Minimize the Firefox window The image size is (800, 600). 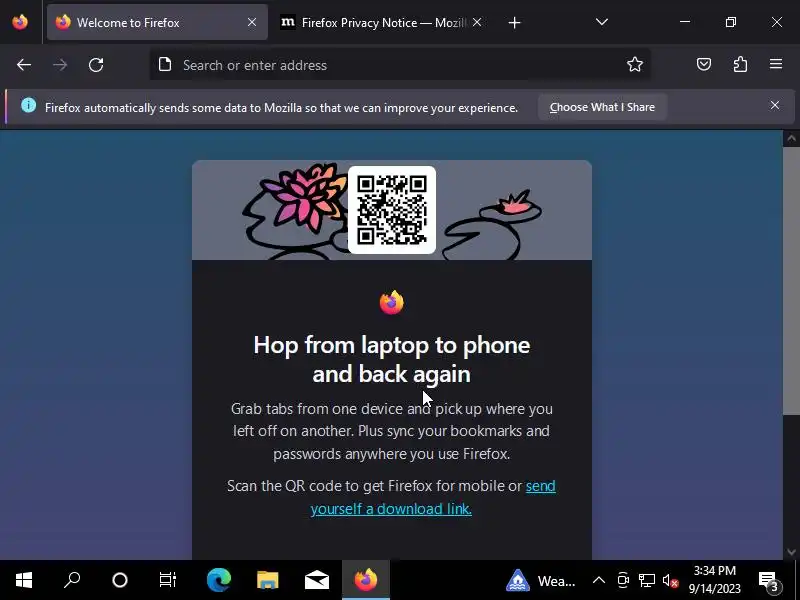[685, 22]
